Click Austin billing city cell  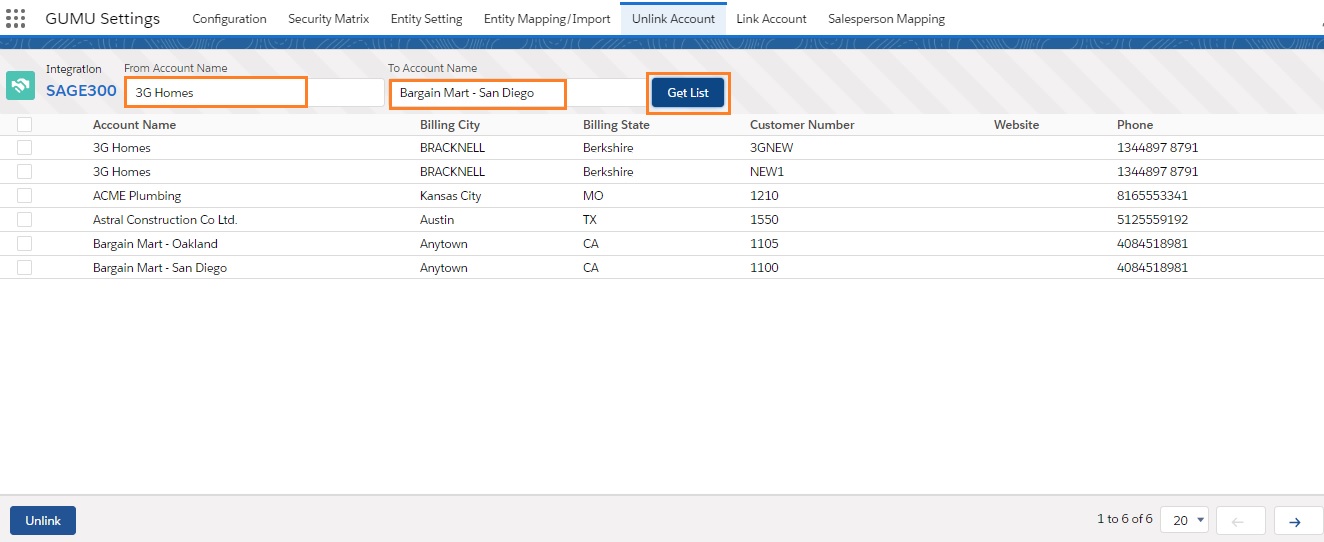[437, 220]
